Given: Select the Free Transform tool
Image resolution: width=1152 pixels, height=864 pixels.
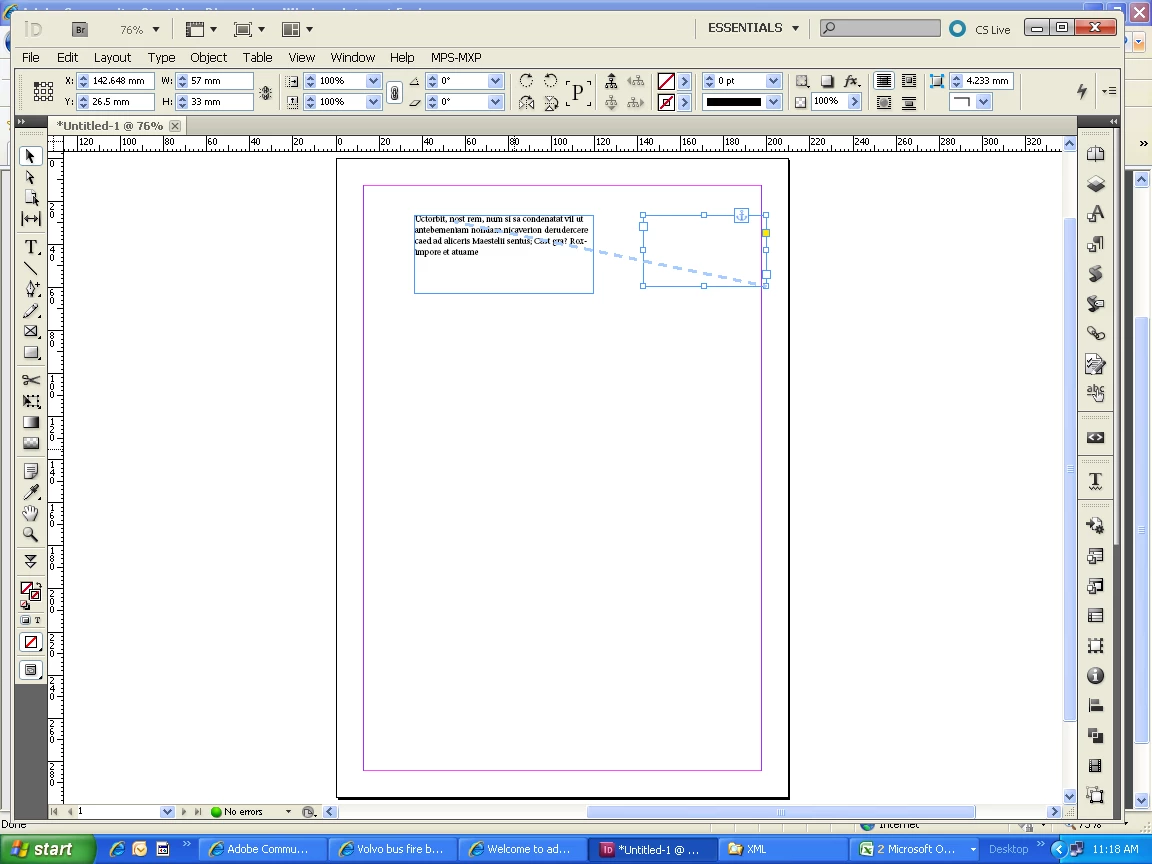Looking at the screenshot, I should pos(30,401).
